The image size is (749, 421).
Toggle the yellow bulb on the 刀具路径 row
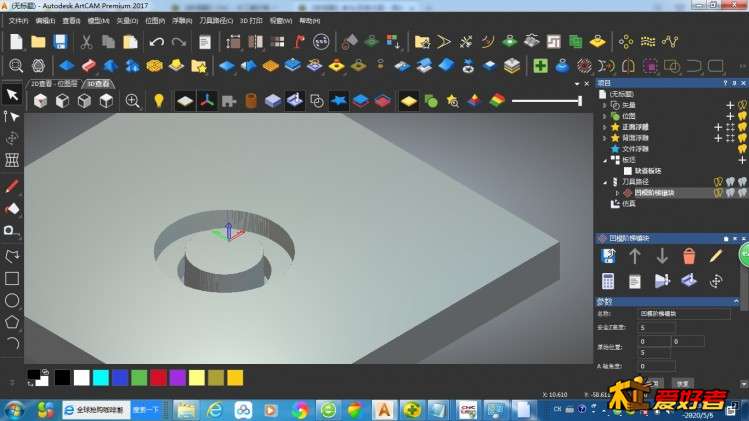(x=718, y=182)
